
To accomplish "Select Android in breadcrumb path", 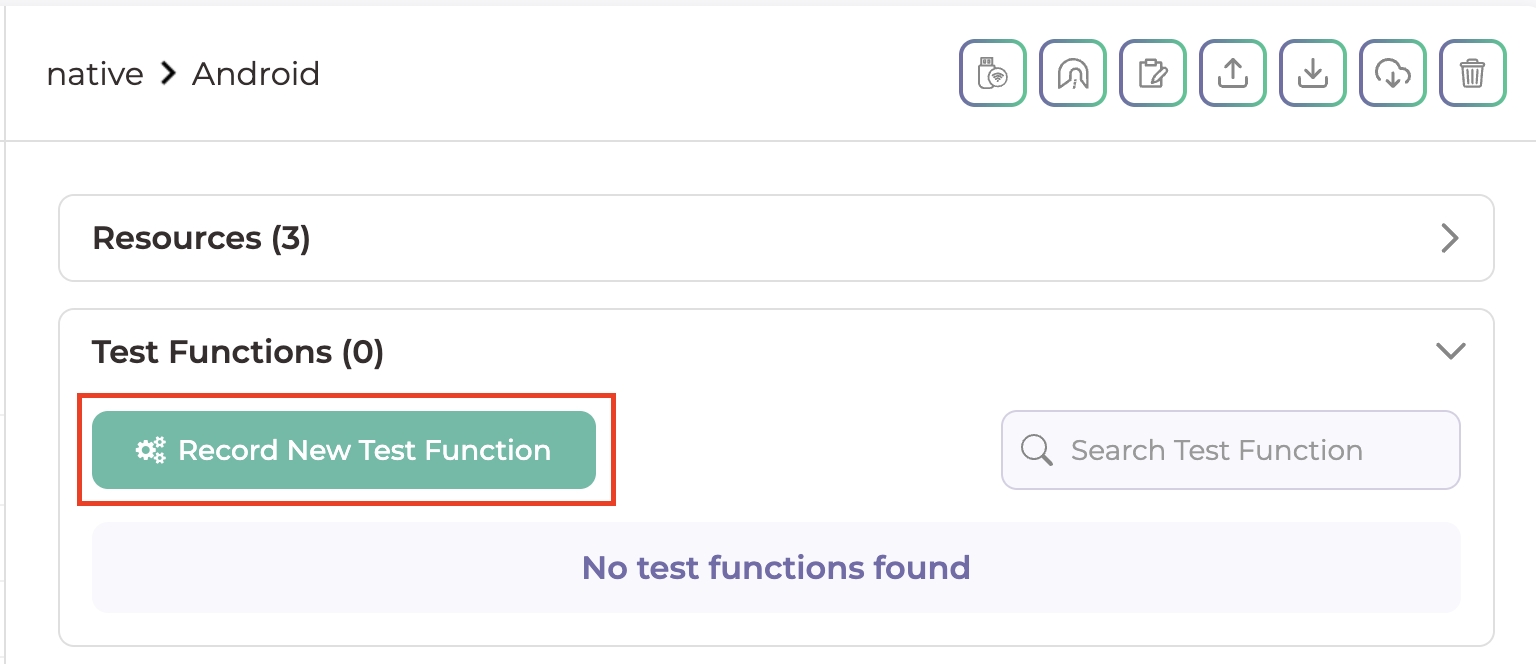I will [256, 74].
